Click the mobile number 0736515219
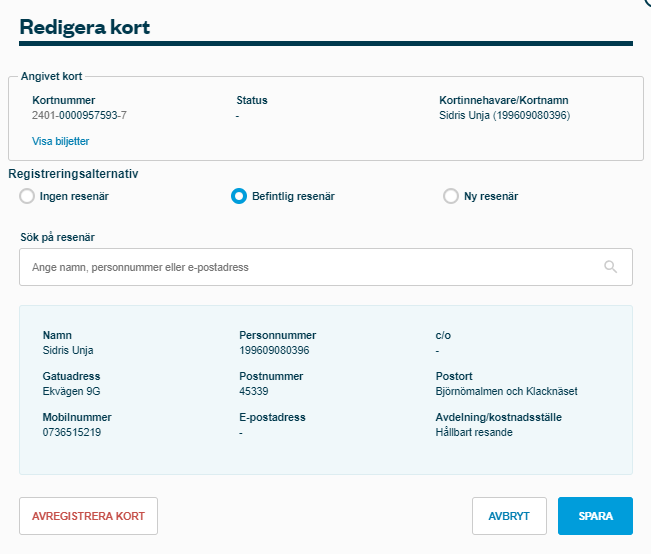The width and height of the screenshot is (651, 554). pyautogui.click(x=72, y=432)
